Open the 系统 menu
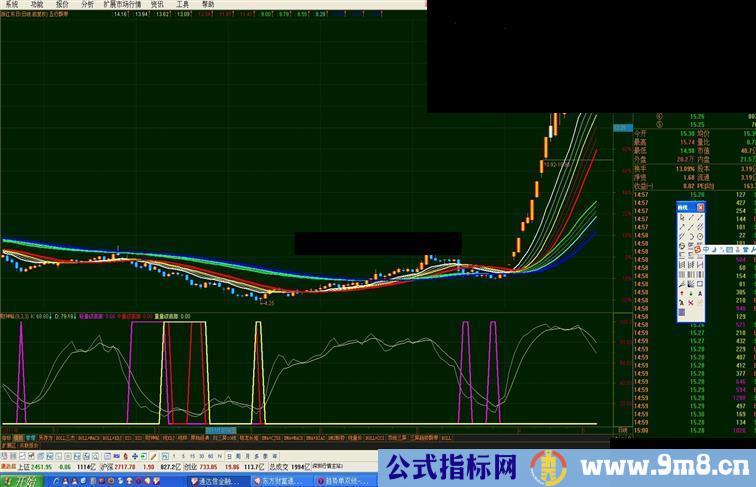The image size is (756, 487). click(11, 4)
